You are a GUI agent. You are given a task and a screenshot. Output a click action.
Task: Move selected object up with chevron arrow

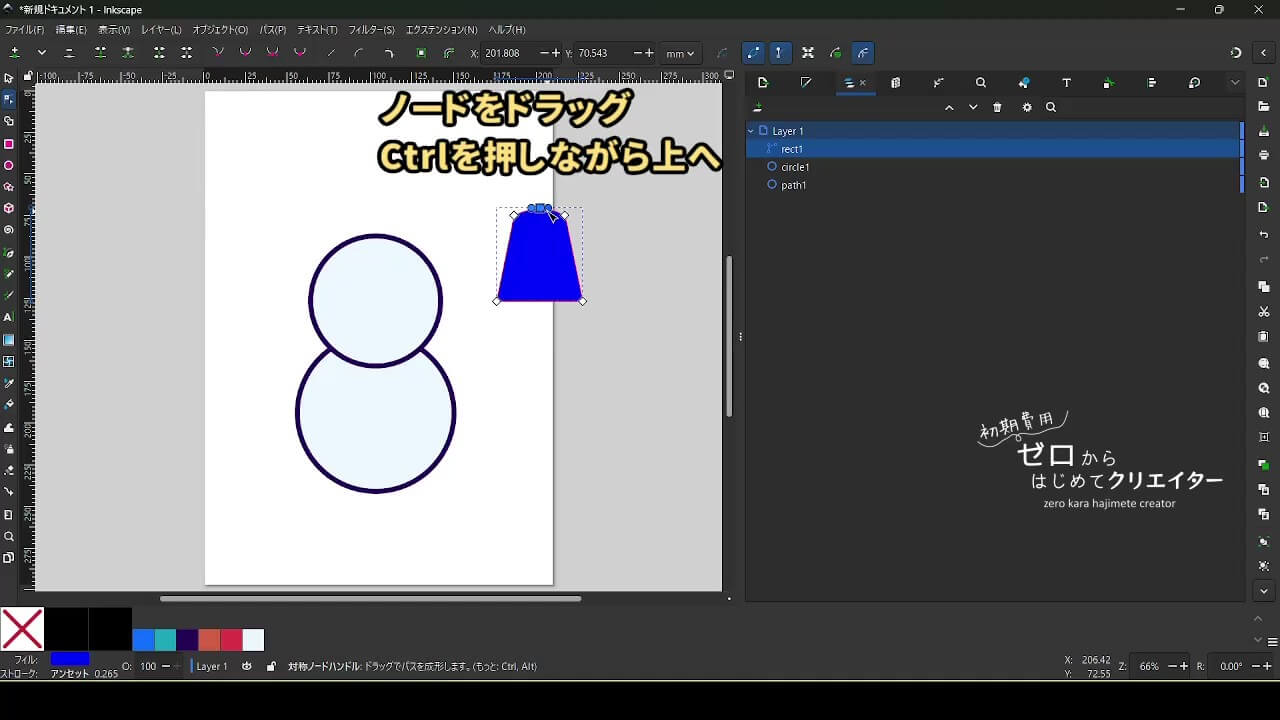(949, 108)
